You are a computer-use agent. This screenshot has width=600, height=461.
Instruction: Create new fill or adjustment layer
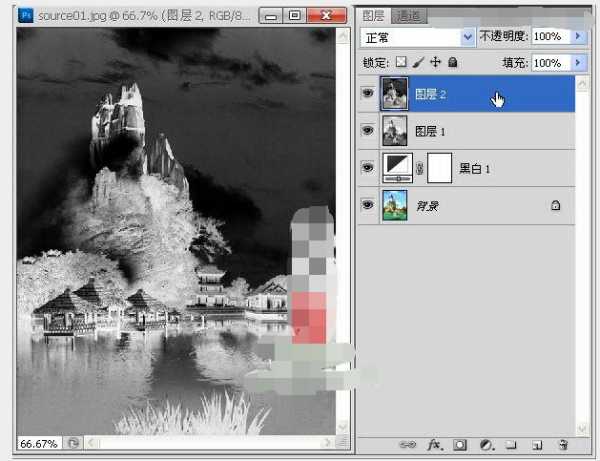[486, 444]
